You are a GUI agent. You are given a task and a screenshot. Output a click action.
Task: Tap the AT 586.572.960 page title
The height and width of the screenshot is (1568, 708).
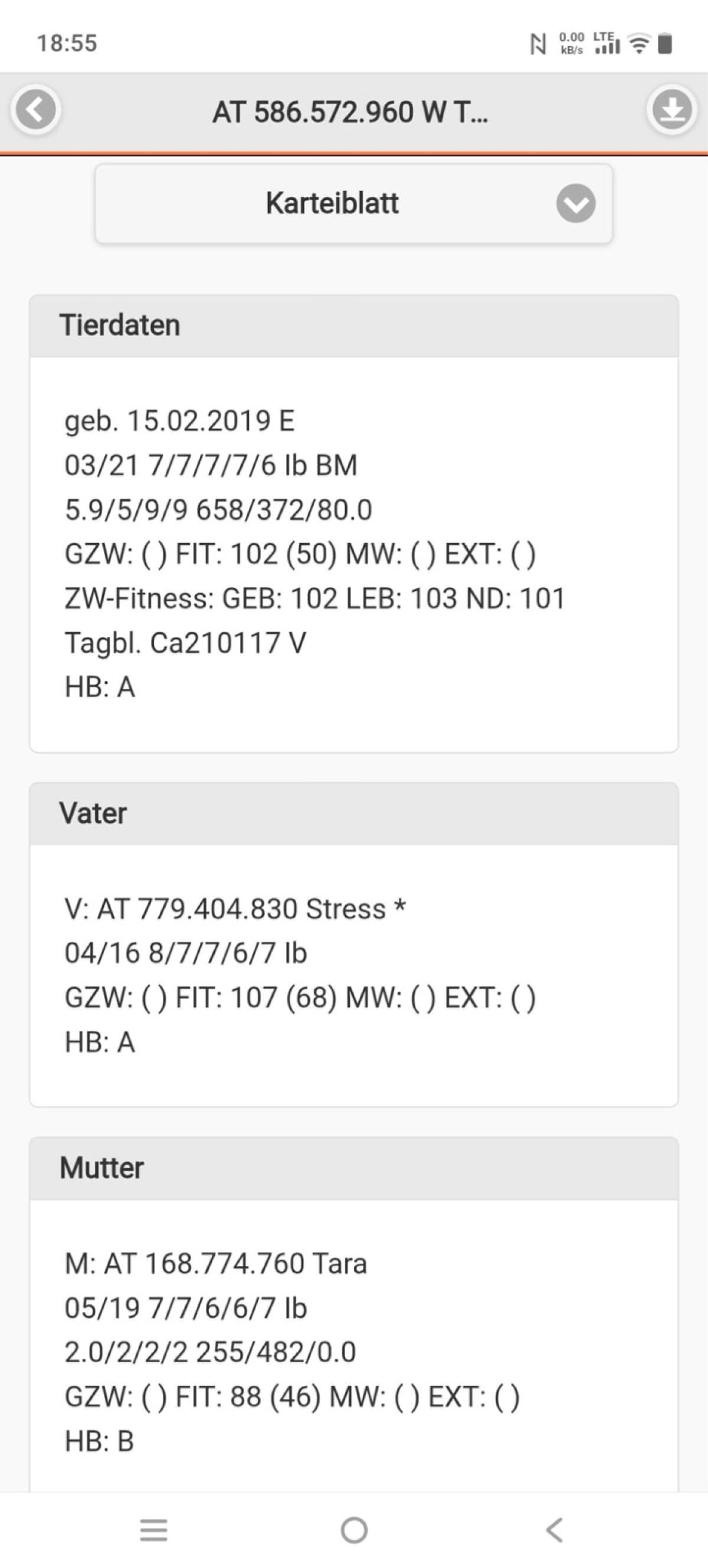(x=350, y=113)
